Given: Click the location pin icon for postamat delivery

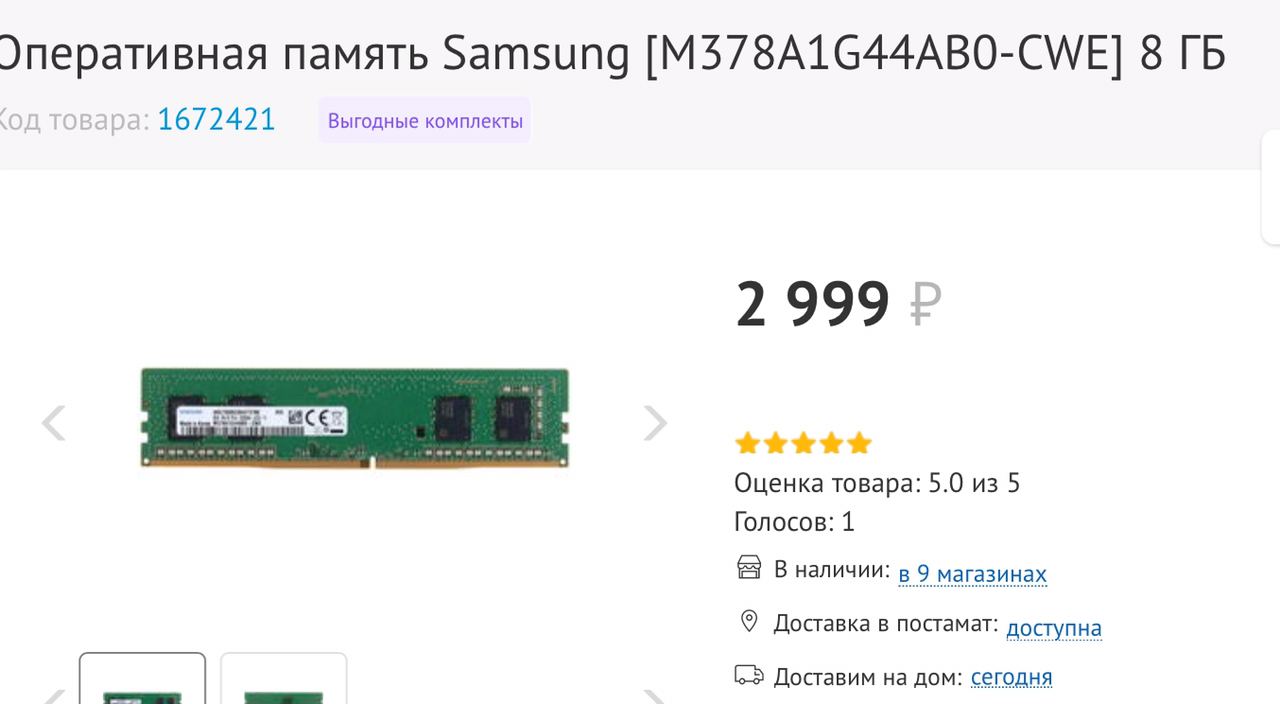Looking at the screenshot, I should [749, 622].
